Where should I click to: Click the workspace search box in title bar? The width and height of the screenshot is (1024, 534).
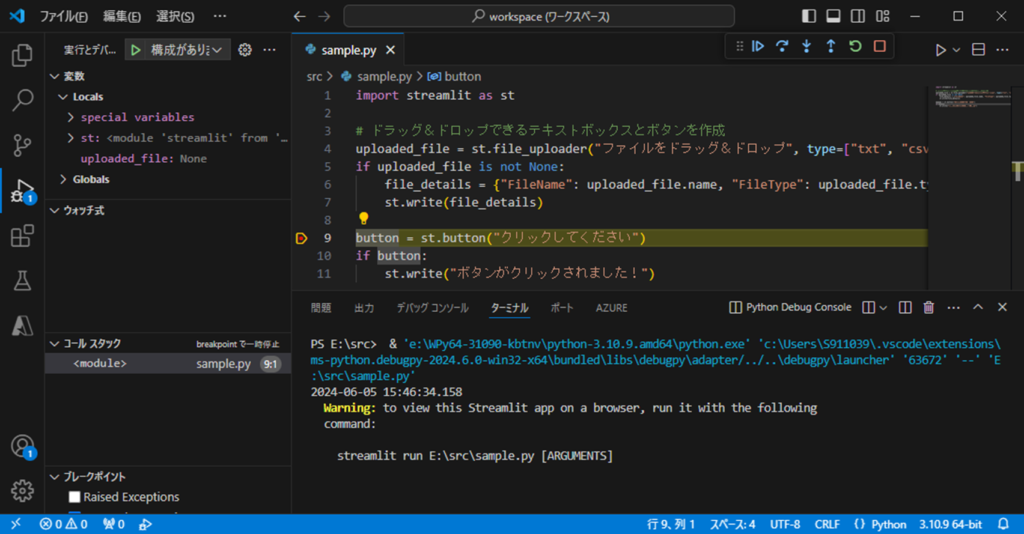(539, 17)
